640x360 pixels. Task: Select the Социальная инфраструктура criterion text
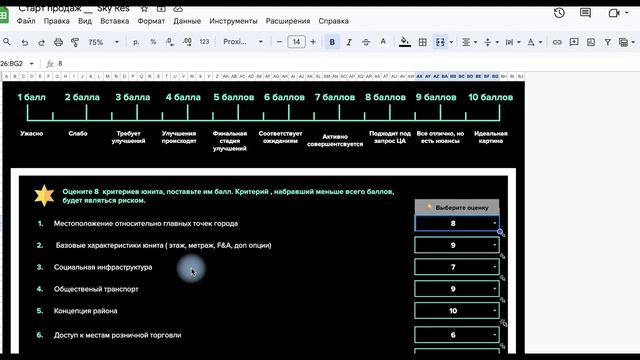pos(103,267)
